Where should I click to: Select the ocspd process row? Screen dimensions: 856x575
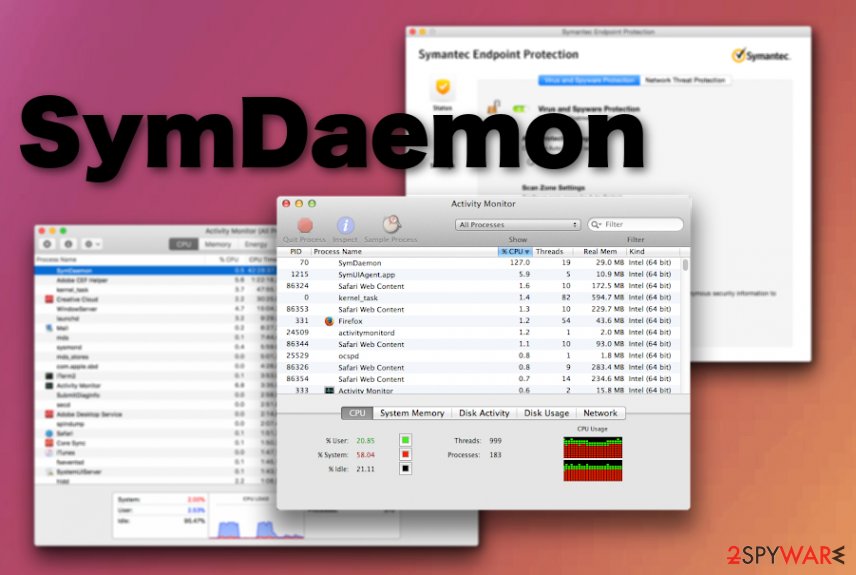click(x=479, y=355)
